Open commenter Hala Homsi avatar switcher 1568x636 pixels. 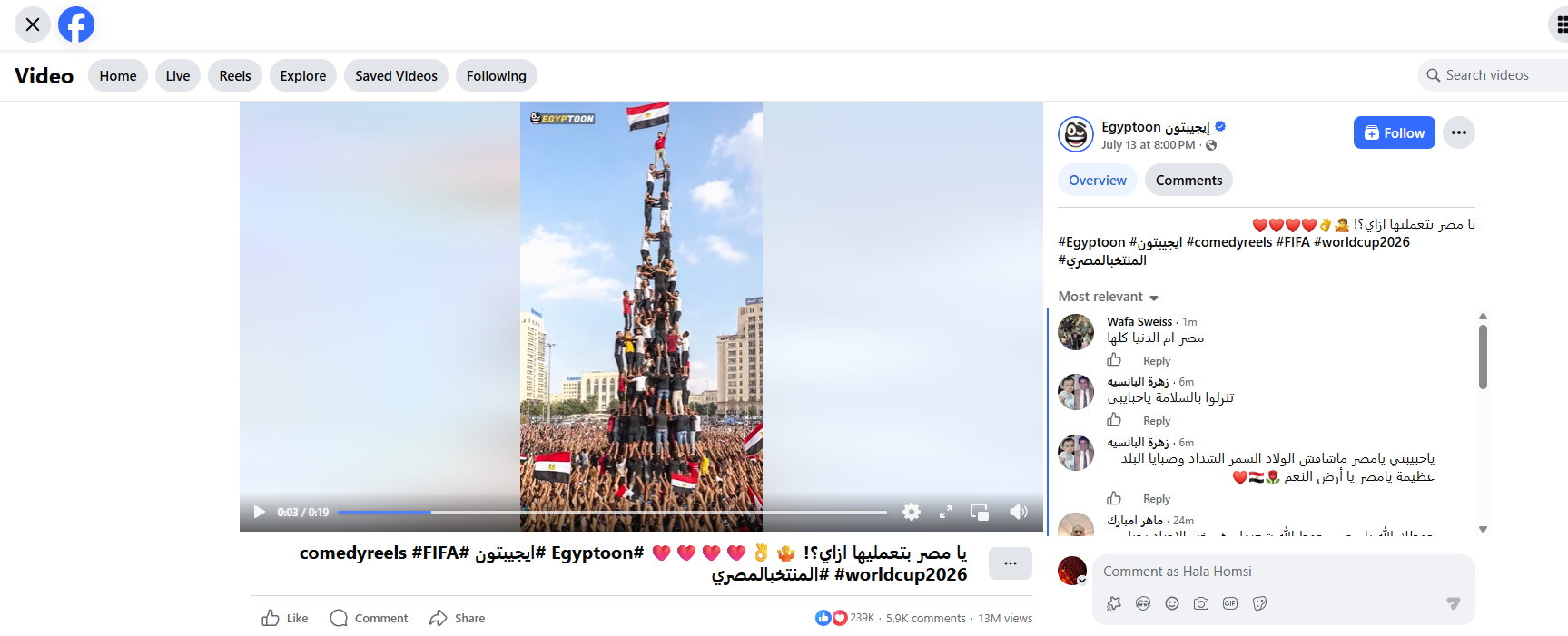click(x=1072, y=571)
